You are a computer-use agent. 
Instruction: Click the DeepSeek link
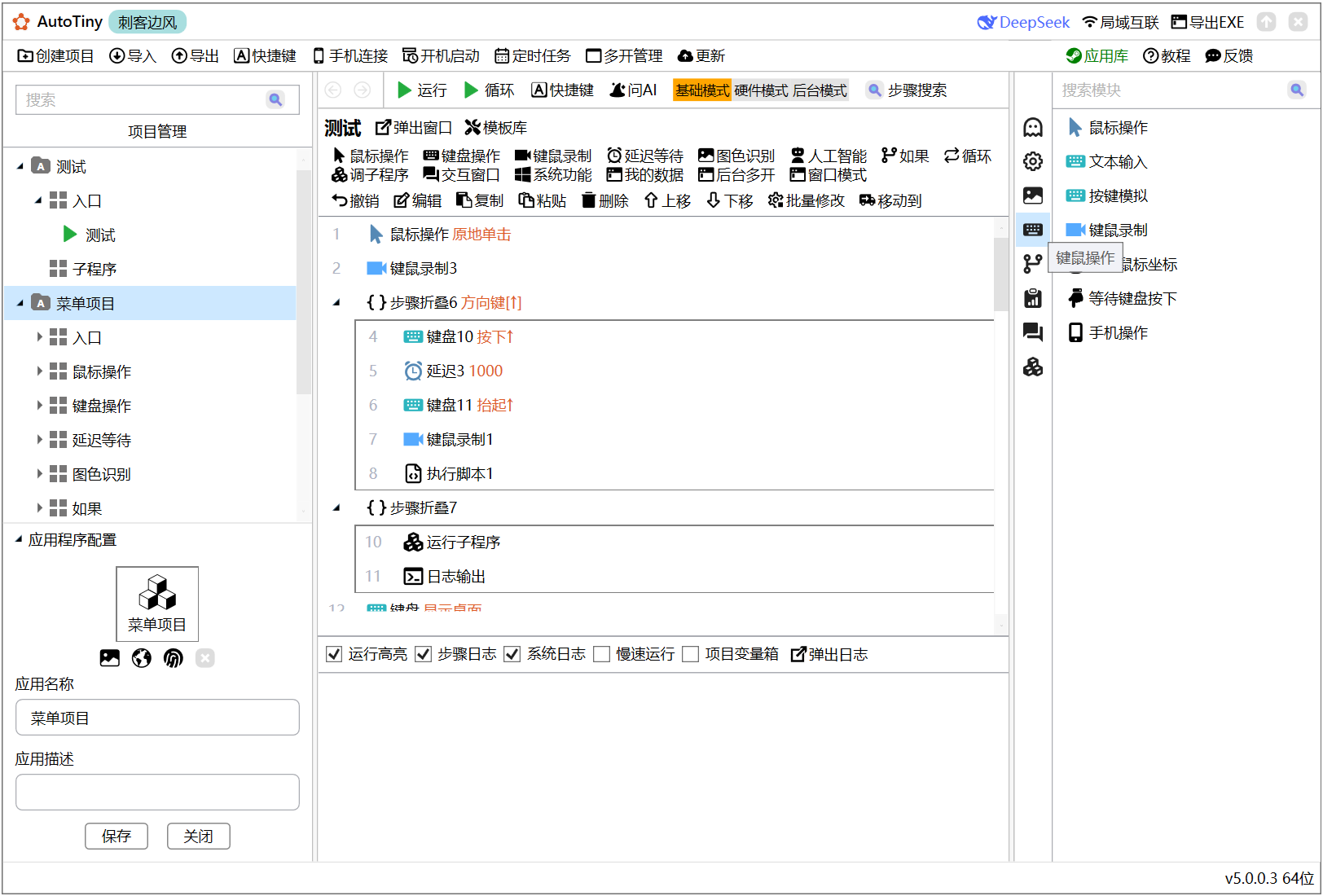click(1024, 22)
